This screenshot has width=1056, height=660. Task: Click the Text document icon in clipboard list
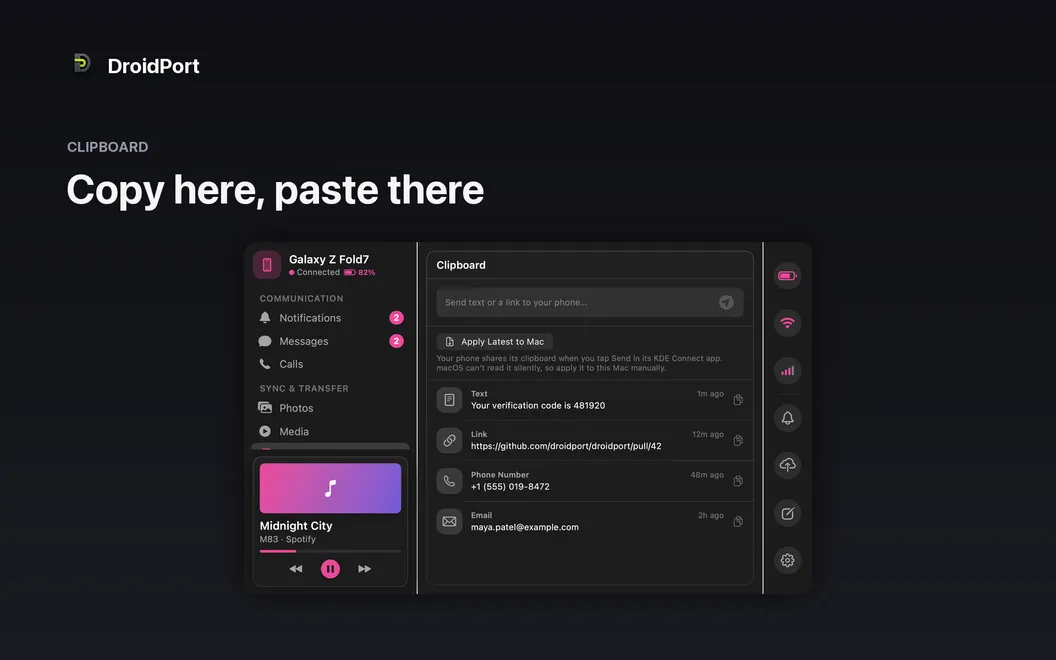pyautogui.click(x=449, y=400)
